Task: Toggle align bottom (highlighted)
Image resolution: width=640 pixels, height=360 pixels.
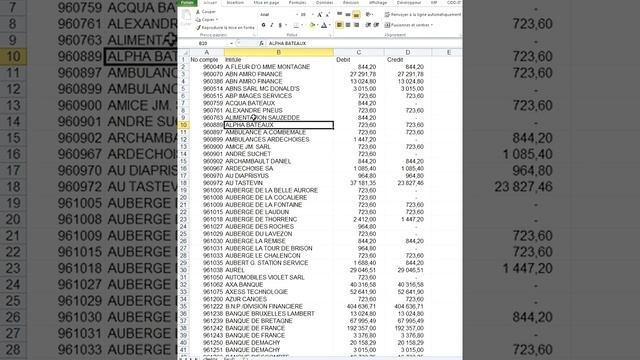Action: click(356, 14)
